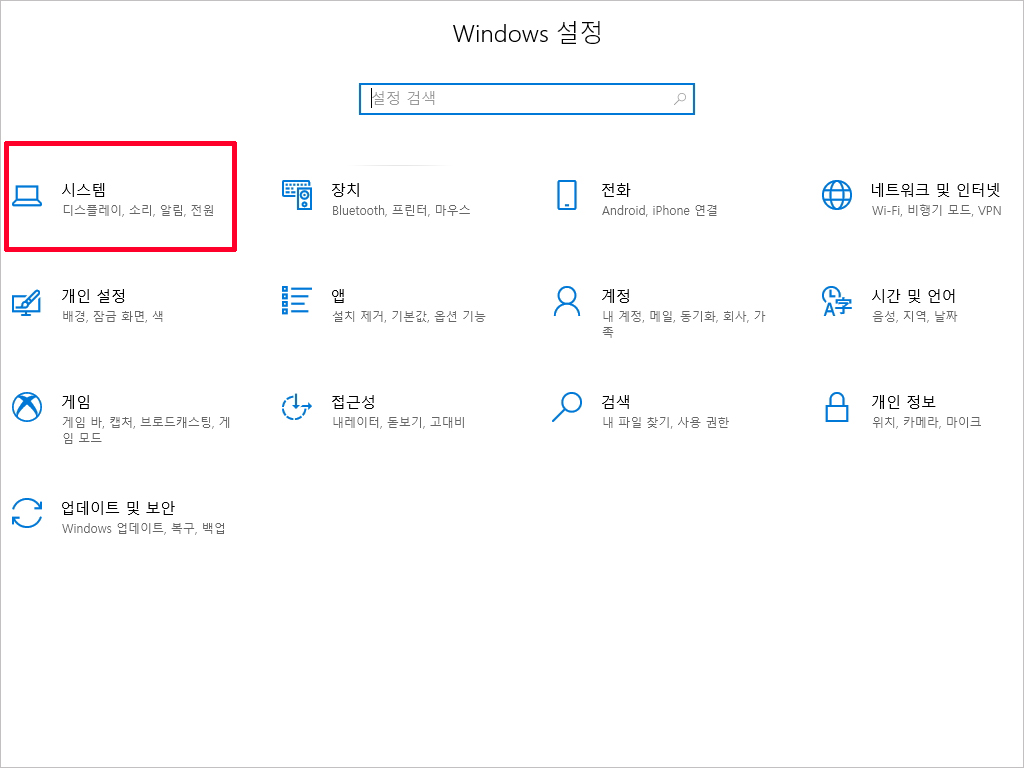The height and width of the screenshot is (768, 1024).
Task: Open the 장치 settings link
Action: (x=345, y=189)
